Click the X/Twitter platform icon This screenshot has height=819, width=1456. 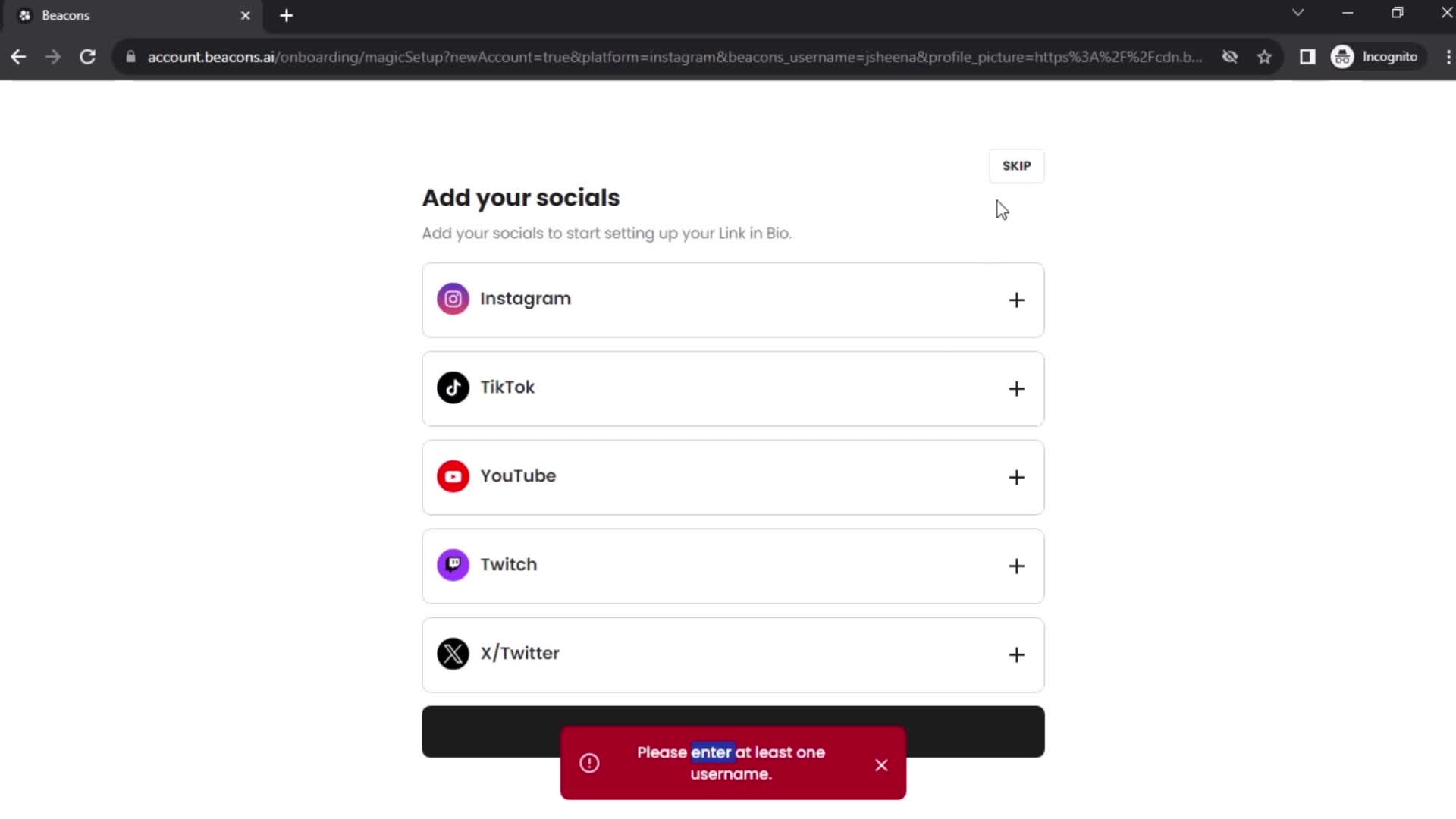click(452, 653)
